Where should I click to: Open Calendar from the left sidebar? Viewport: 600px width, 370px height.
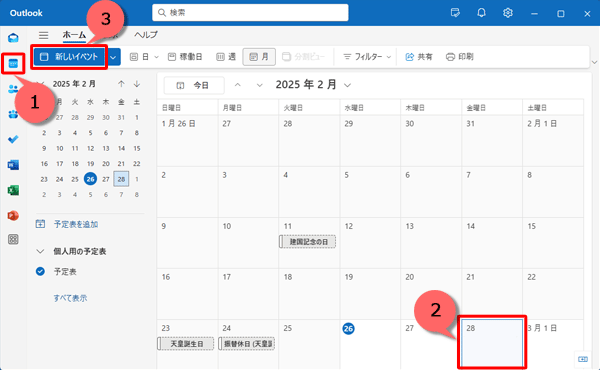click(x=13, y=63)
